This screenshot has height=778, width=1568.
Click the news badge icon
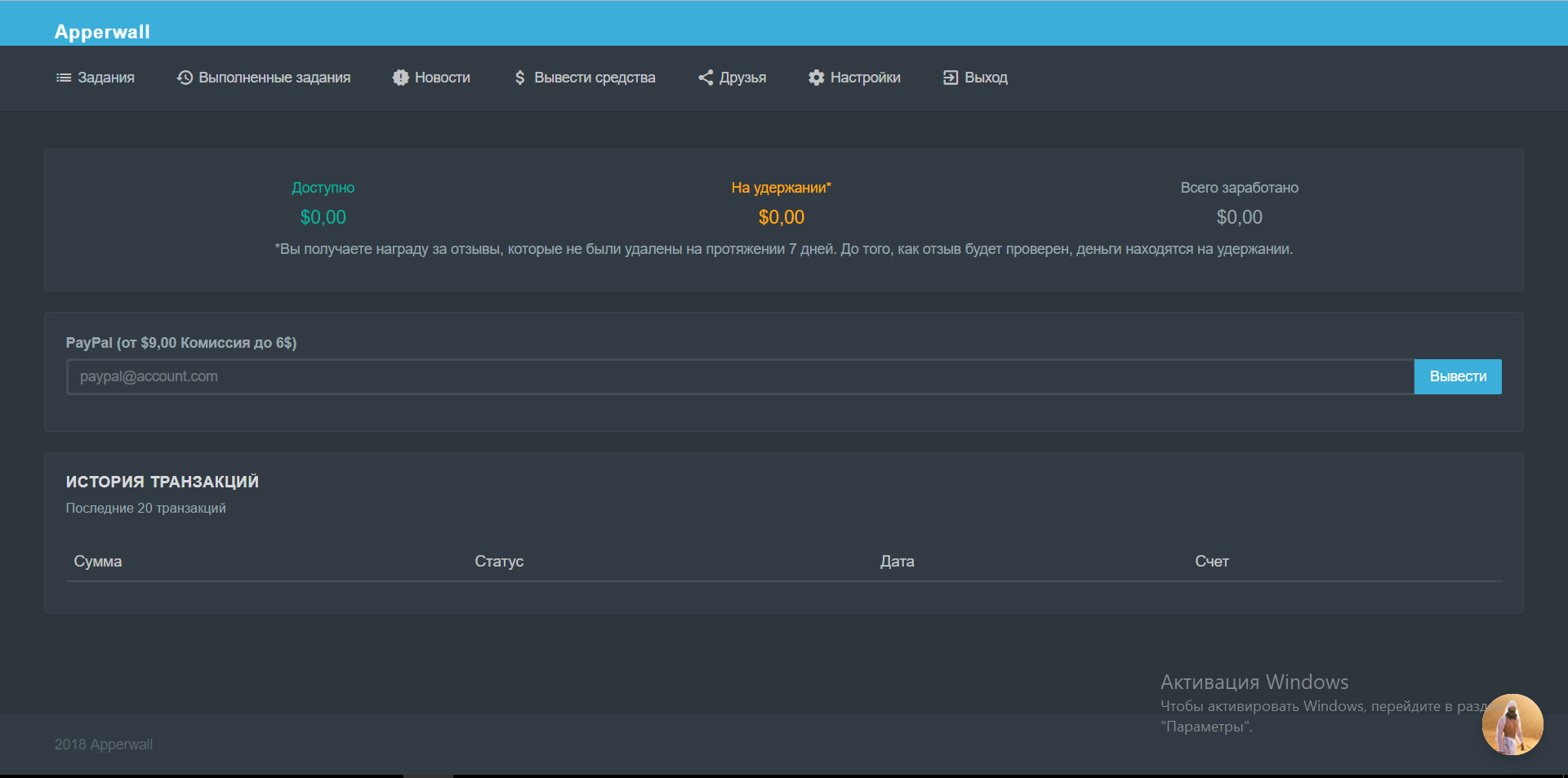click(400, 78)
